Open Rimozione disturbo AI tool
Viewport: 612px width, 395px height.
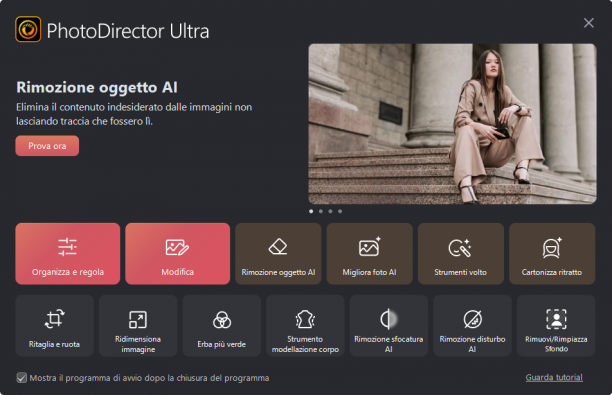coord(472,326)
